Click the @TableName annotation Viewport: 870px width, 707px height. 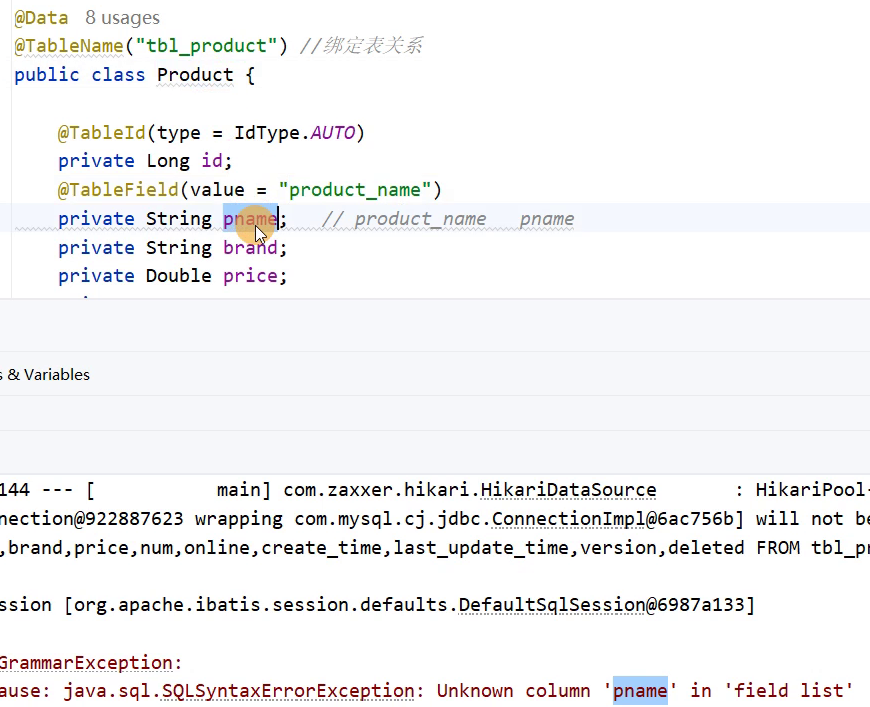pyautogui.click(x=69, y=46)
